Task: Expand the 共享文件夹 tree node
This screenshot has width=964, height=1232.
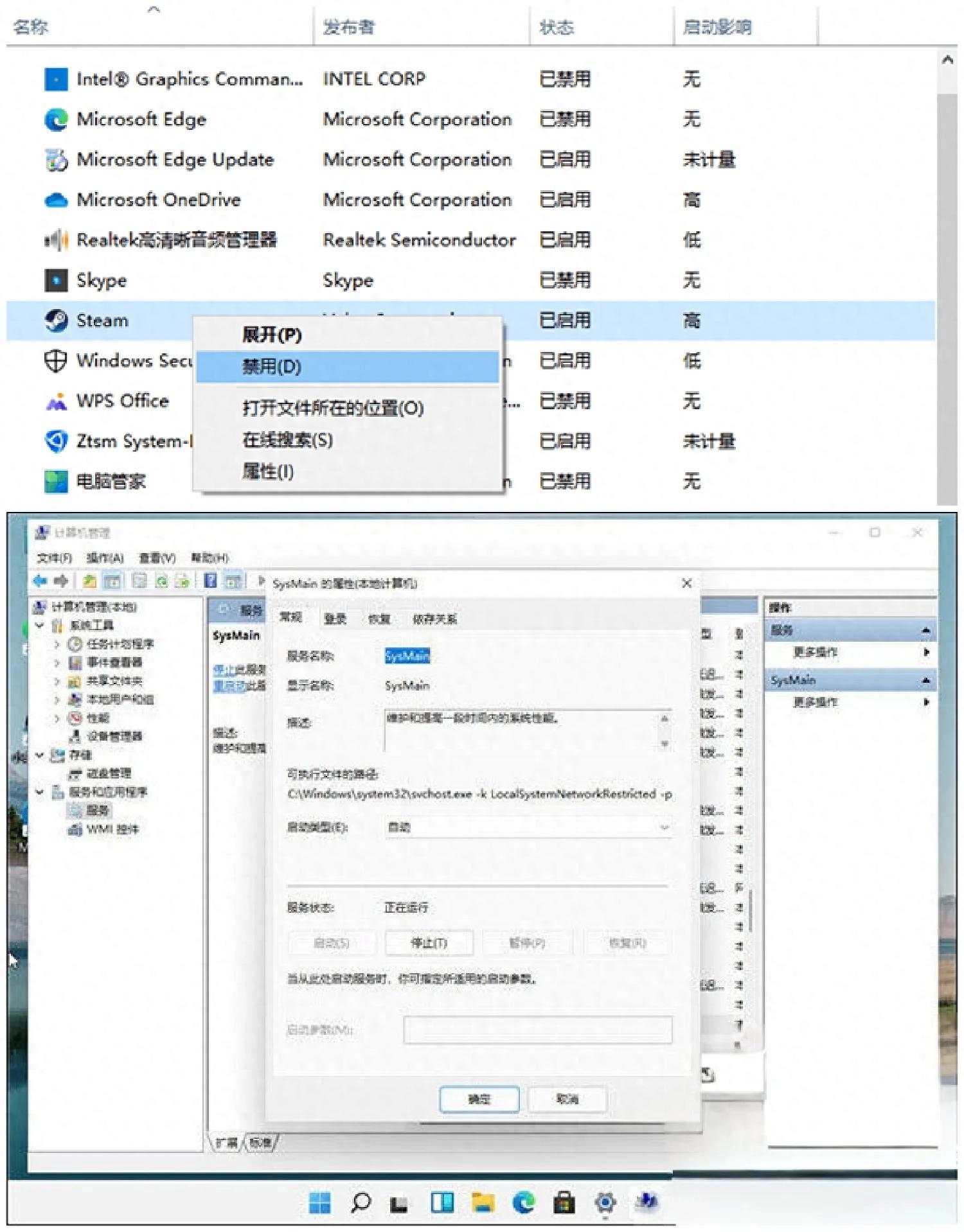Action: click(x=57, y=681)
